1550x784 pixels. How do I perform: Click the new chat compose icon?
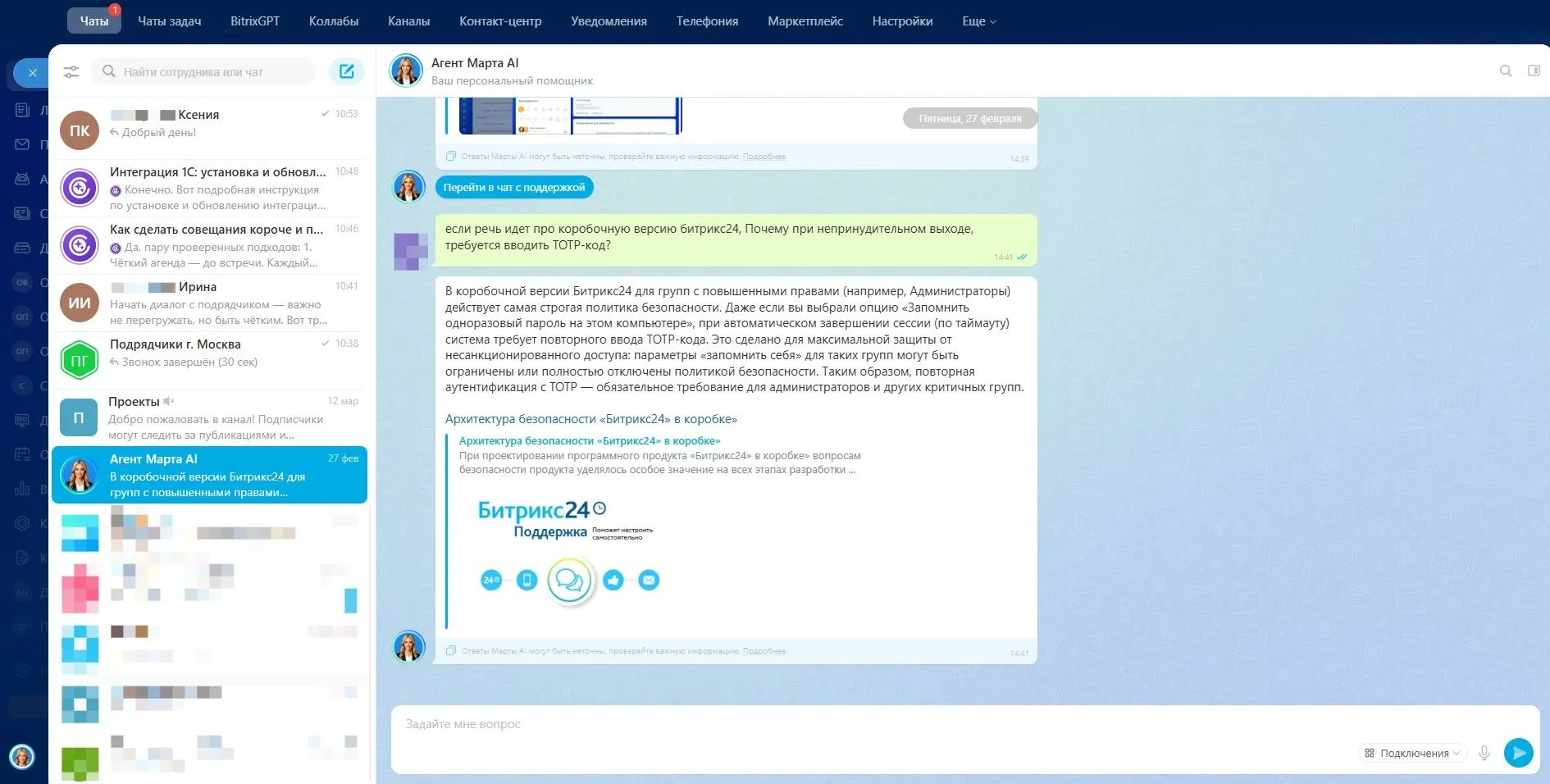[x=347, y=71]
